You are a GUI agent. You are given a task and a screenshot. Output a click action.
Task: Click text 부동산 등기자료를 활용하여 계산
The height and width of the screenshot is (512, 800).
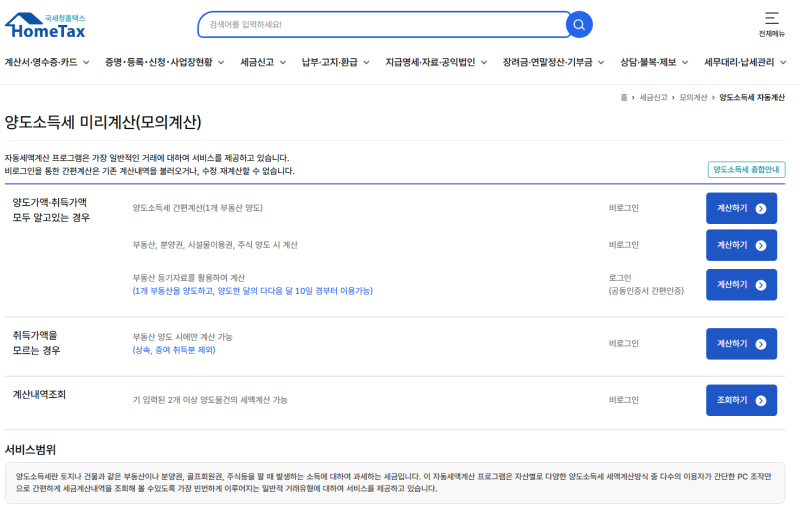click(x=189, y=278)
